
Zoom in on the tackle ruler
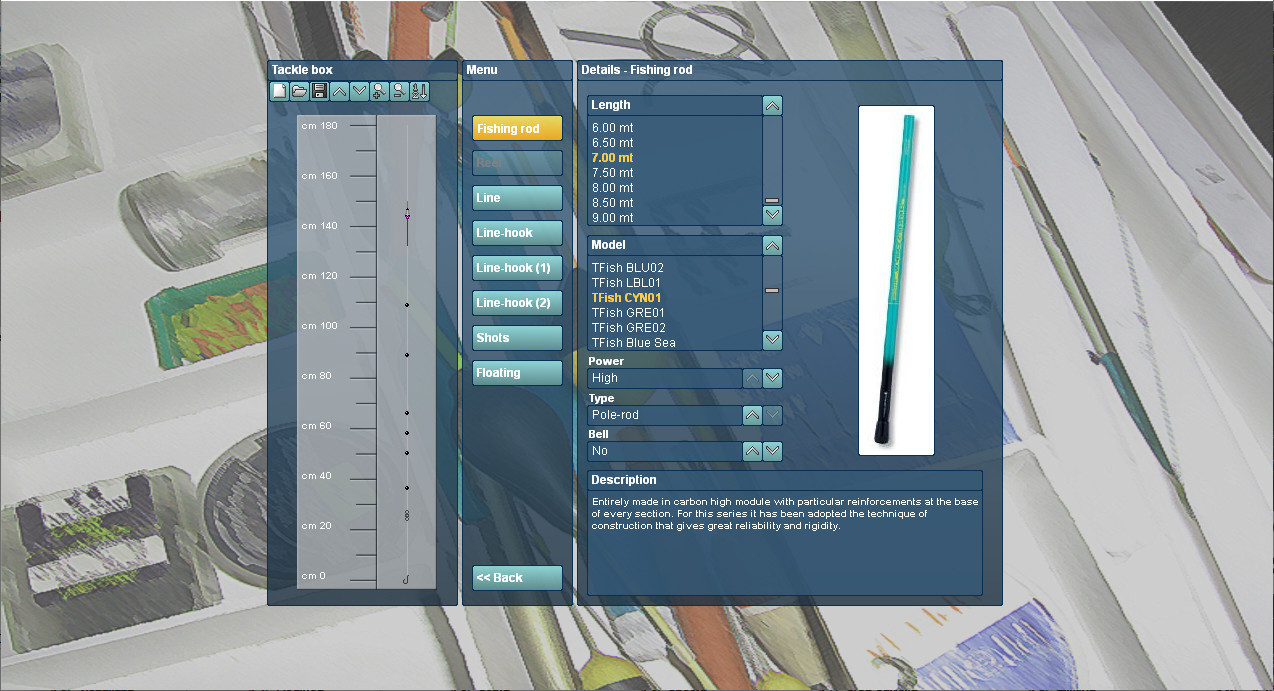(380, 92)
